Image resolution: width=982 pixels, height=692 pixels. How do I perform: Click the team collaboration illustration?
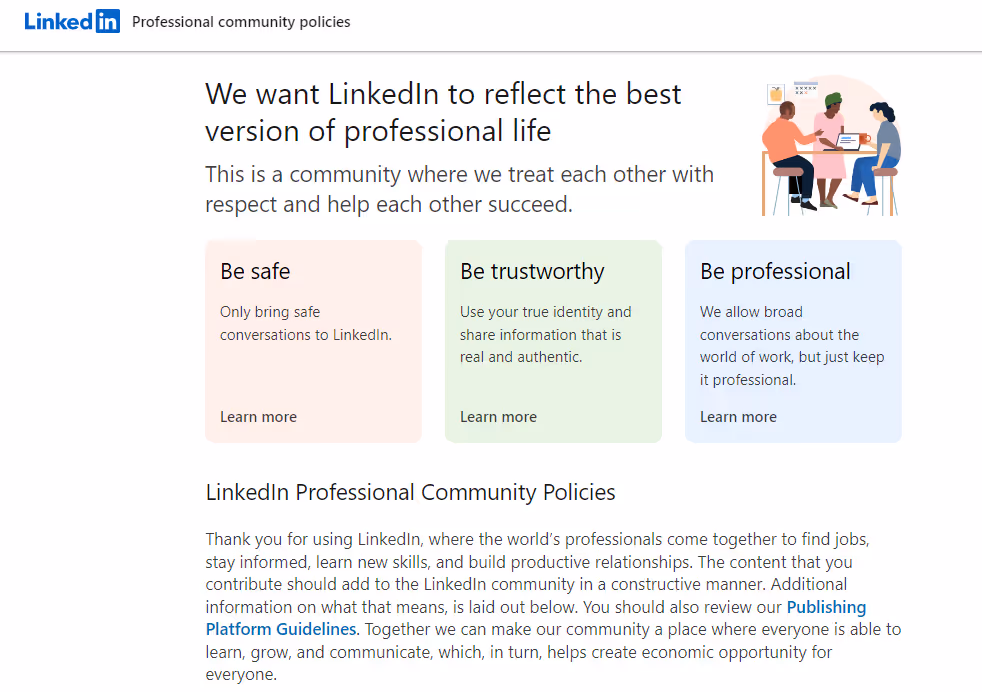pos(830,145)
